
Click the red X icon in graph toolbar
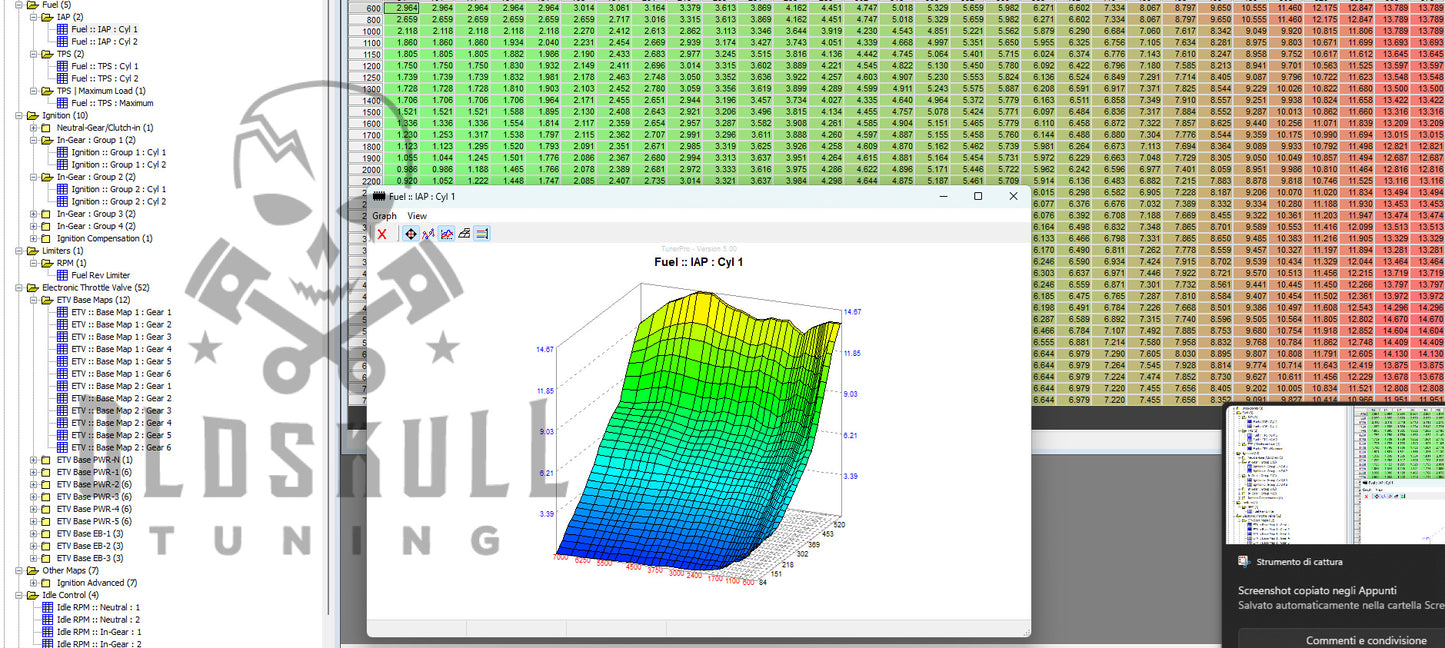coord(382,234)
